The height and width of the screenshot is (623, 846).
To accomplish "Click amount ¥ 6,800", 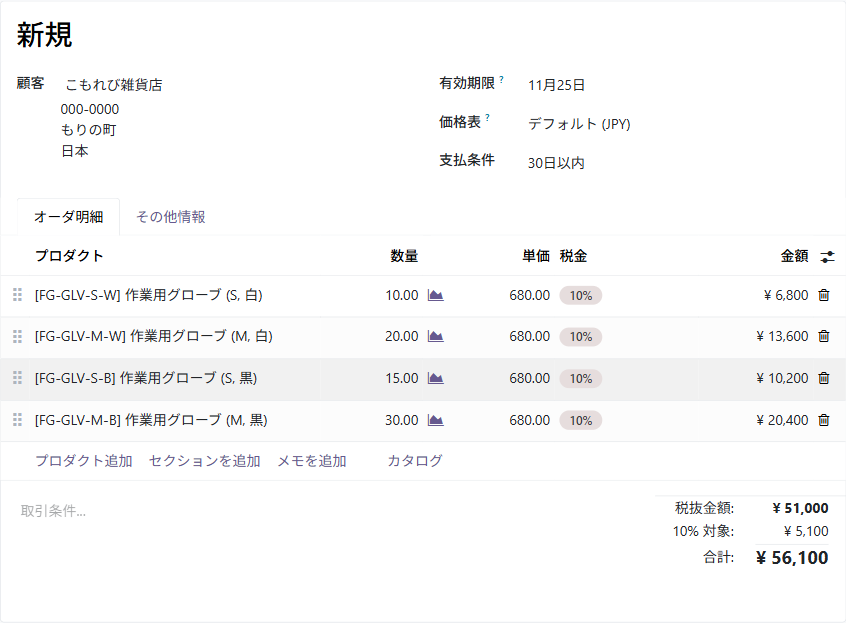I will pyautogui.click(x=786, y=295).
